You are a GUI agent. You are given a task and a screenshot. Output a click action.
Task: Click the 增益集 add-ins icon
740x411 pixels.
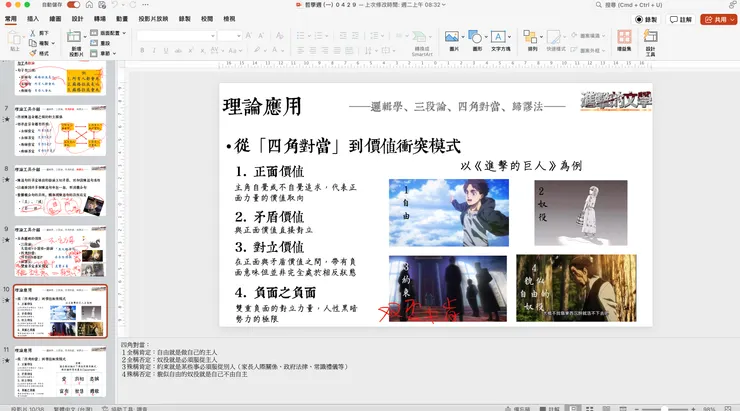624,37
